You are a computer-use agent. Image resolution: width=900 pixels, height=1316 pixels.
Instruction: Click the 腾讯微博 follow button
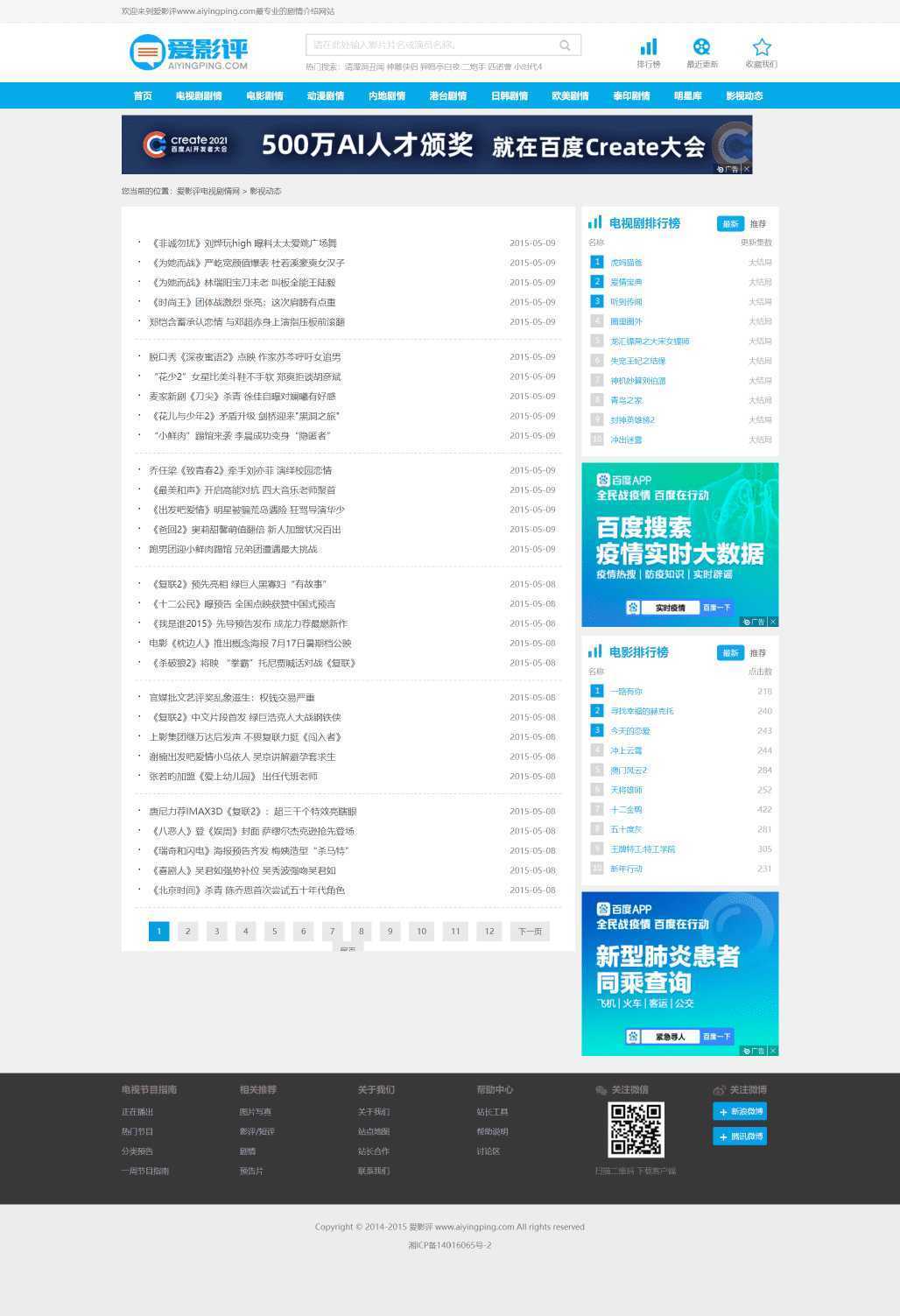click(x=740, y=1137)
